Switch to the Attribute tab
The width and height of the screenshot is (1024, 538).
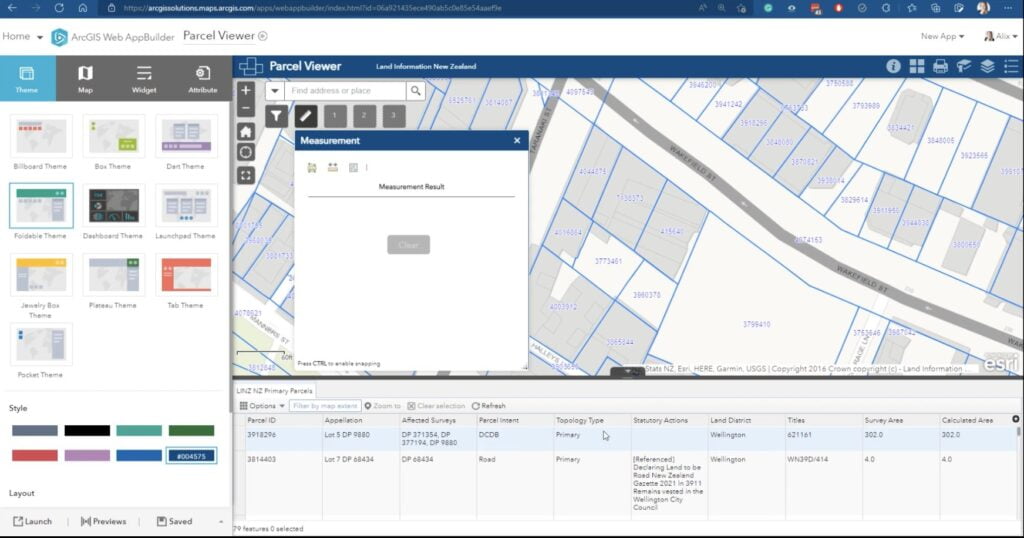coord(202,78)
